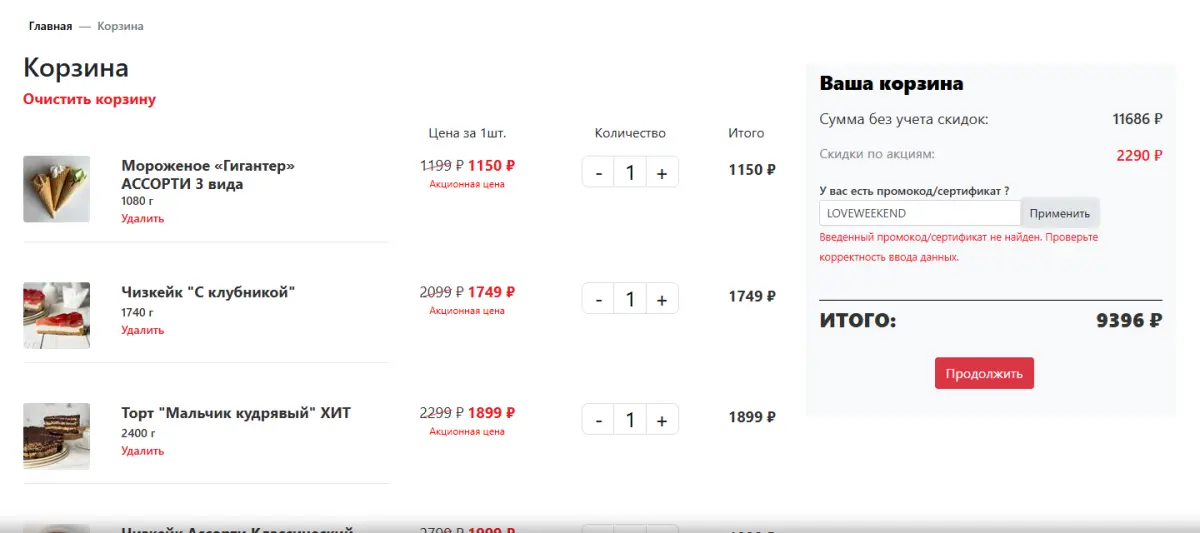Decrease quantity of Торт "Мальчик кудрявый"
Image resolution: width=1200 pixels, height=533 pixels.
pos(598,419)
